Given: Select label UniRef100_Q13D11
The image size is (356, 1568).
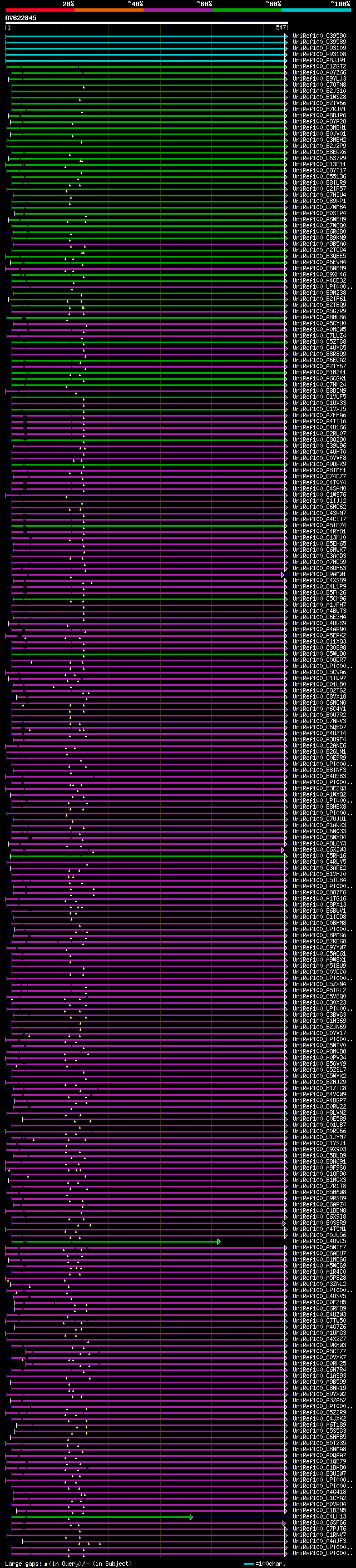Looking at the screenshot, I should 319,164.
